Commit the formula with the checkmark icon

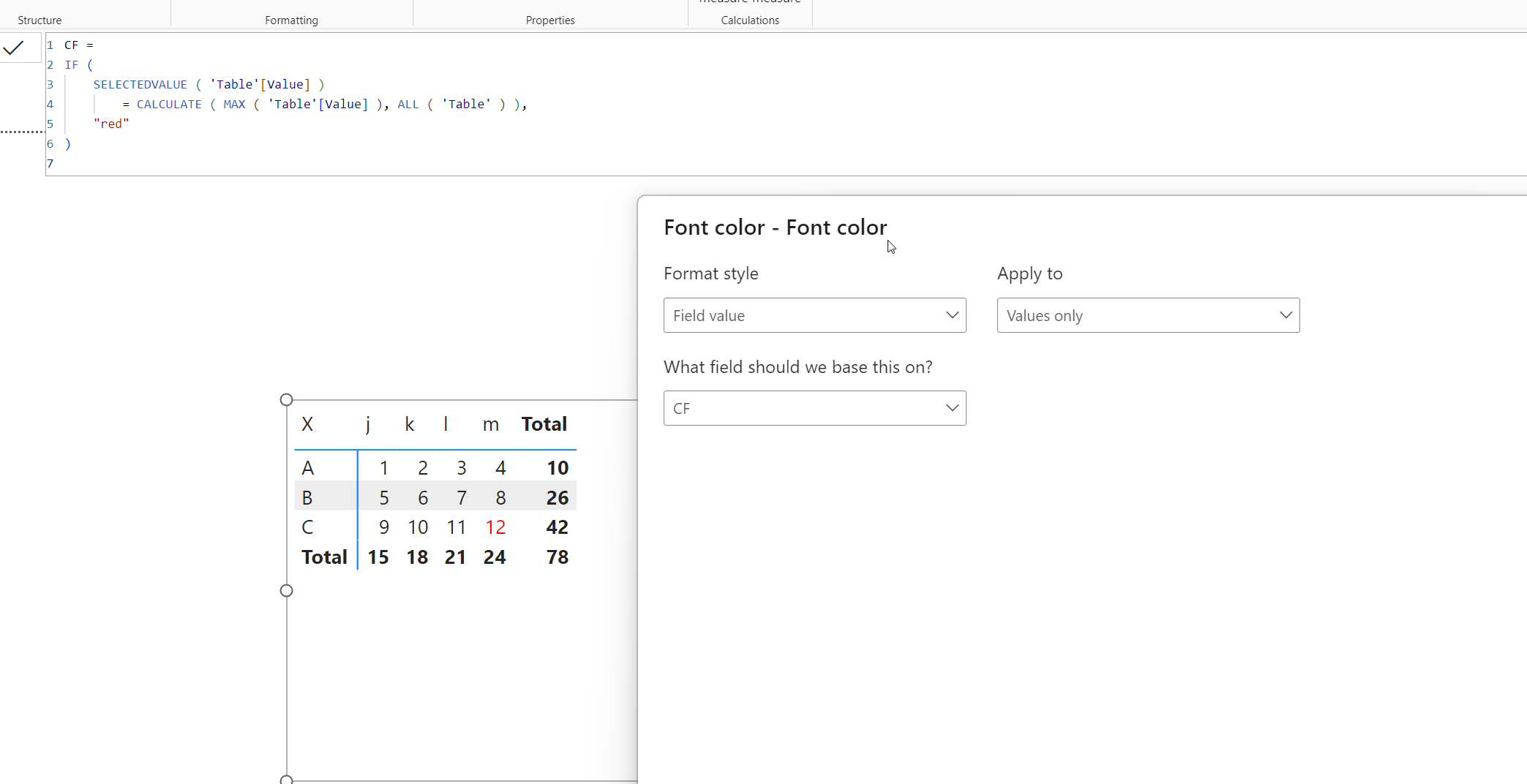[13, 48]
